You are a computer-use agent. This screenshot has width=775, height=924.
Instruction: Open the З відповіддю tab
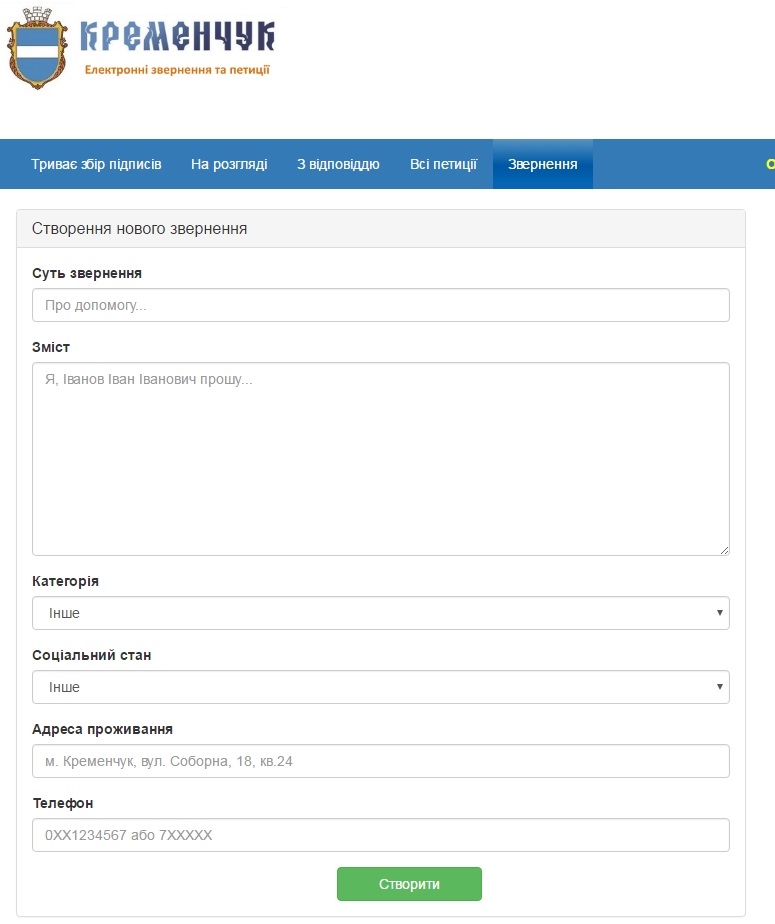pyautogui.click(x=338, y=164)
